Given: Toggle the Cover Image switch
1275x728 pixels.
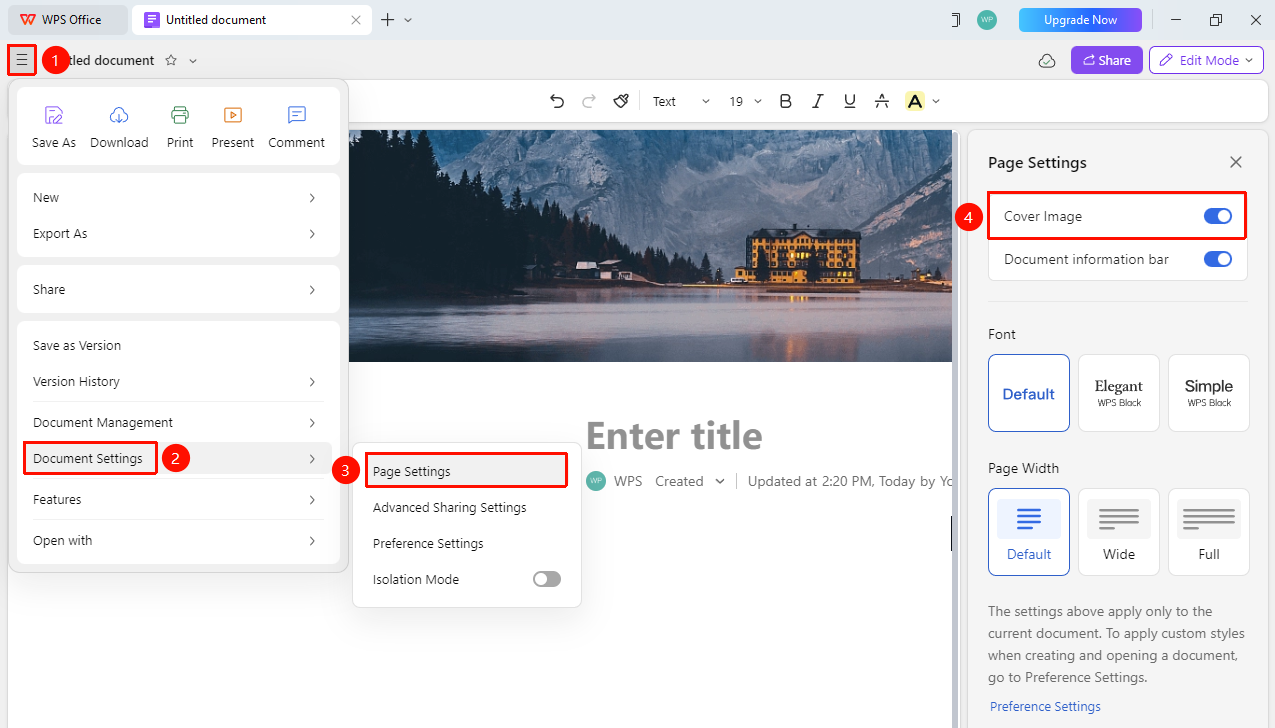Looking at the screenshot, I should pyautogui.click(x=1218, y=216).
